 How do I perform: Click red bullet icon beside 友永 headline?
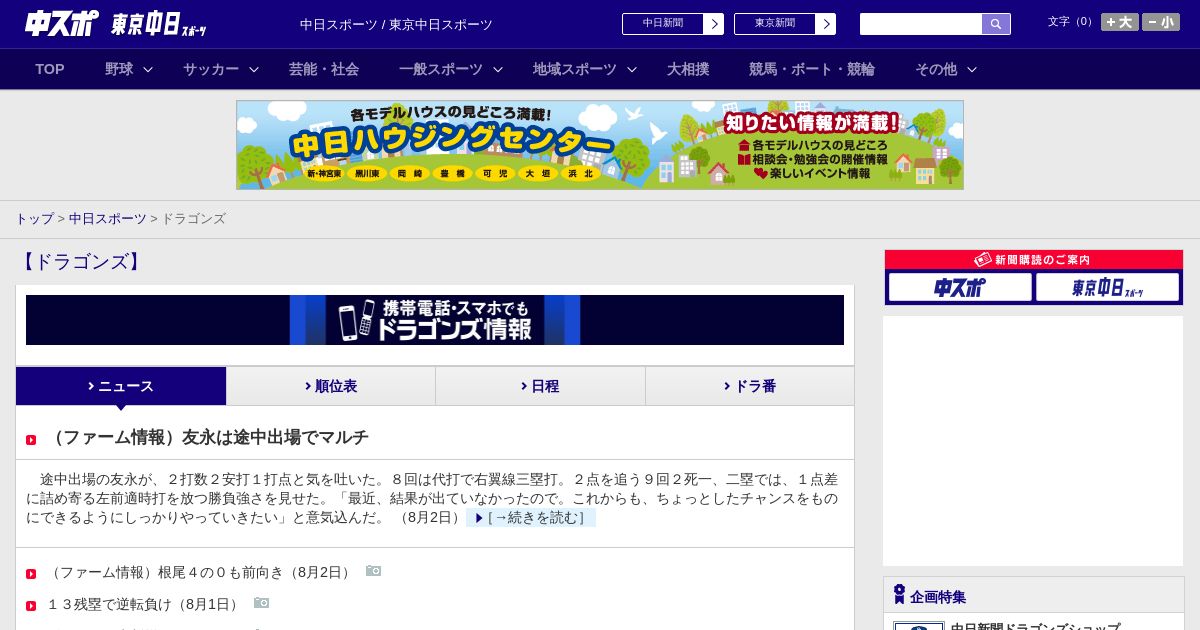point(31,440)
